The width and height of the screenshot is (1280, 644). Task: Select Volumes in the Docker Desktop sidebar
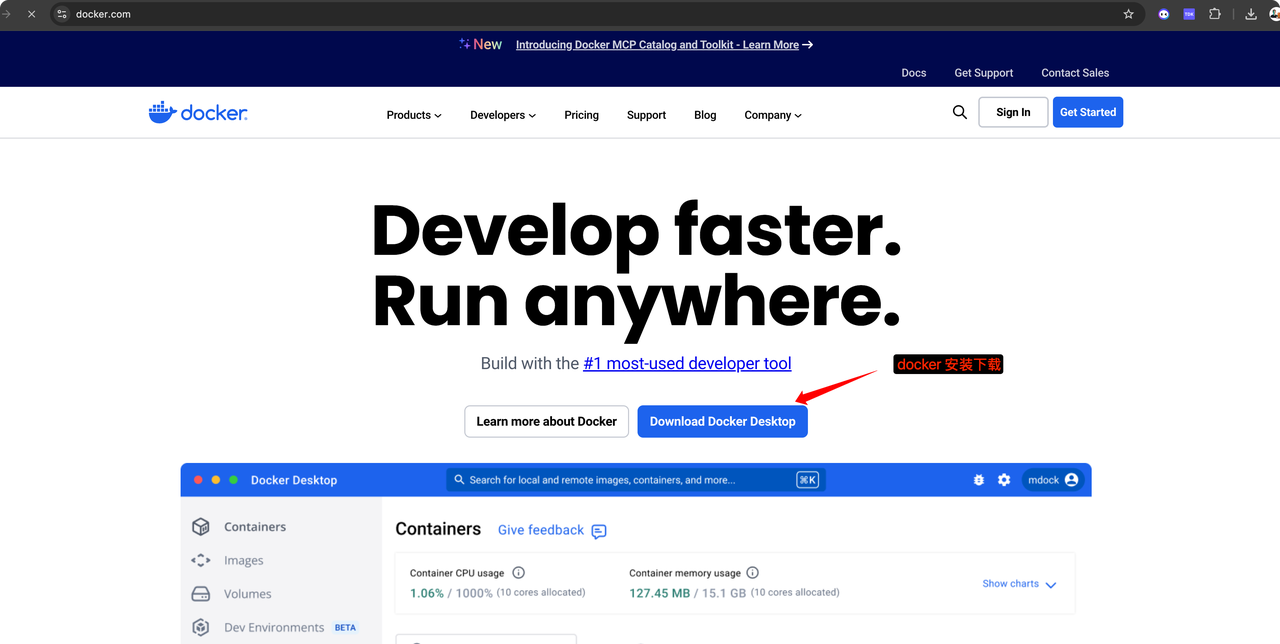pyautogui.click(x=248, y=594)
